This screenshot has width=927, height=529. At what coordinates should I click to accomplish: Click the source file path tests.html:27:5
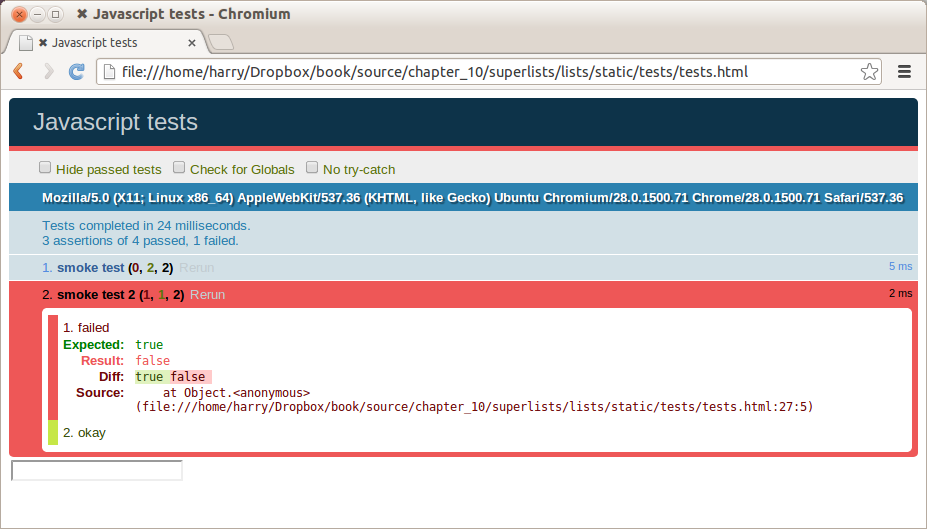point(474,407)
